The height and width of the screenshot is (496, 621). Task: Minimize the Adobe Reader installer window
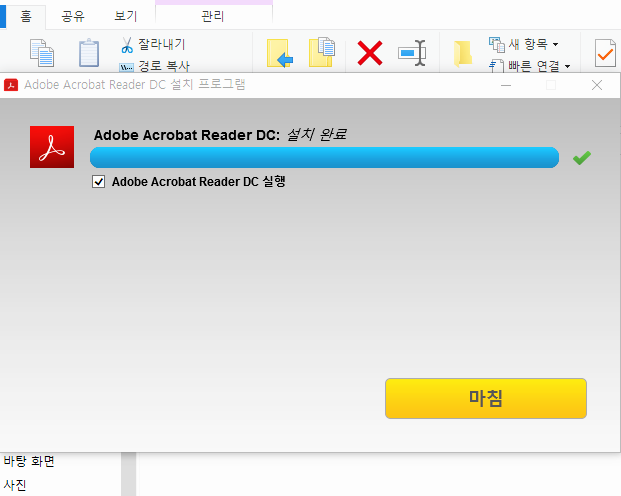(506, 85)
